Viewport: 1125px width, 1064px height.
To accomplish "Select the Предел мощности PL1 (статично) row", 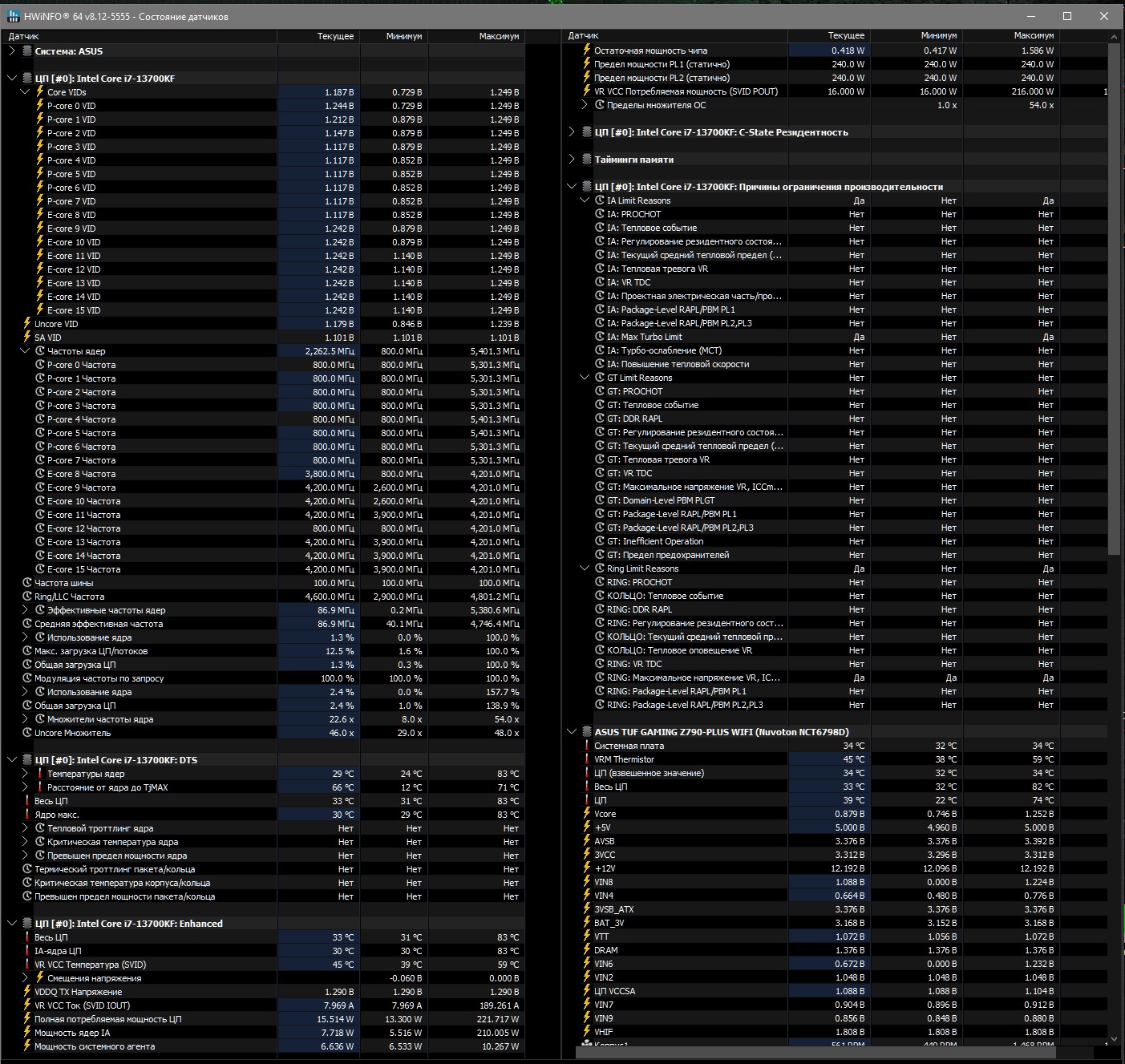I will point(836,64).
